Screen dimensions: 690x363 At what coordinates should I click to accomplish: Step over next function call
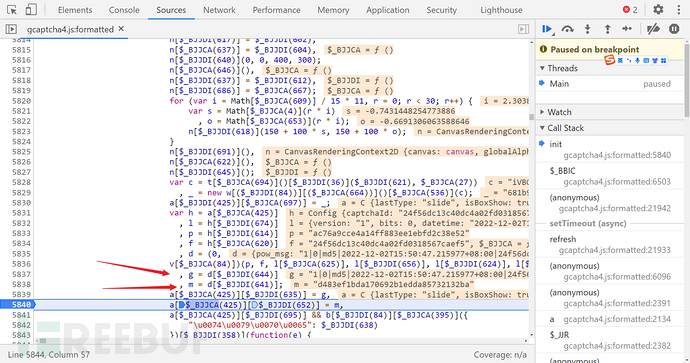point(568,29)
